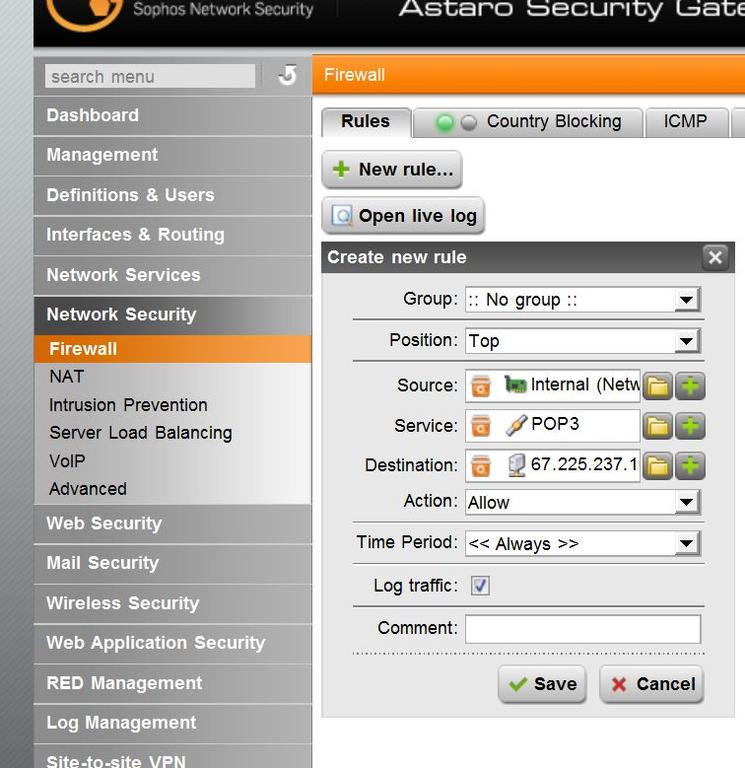The image size is (745, 768).
Task: Click the 67.225.237.1 destination entry
Action: tap(584, 464)
